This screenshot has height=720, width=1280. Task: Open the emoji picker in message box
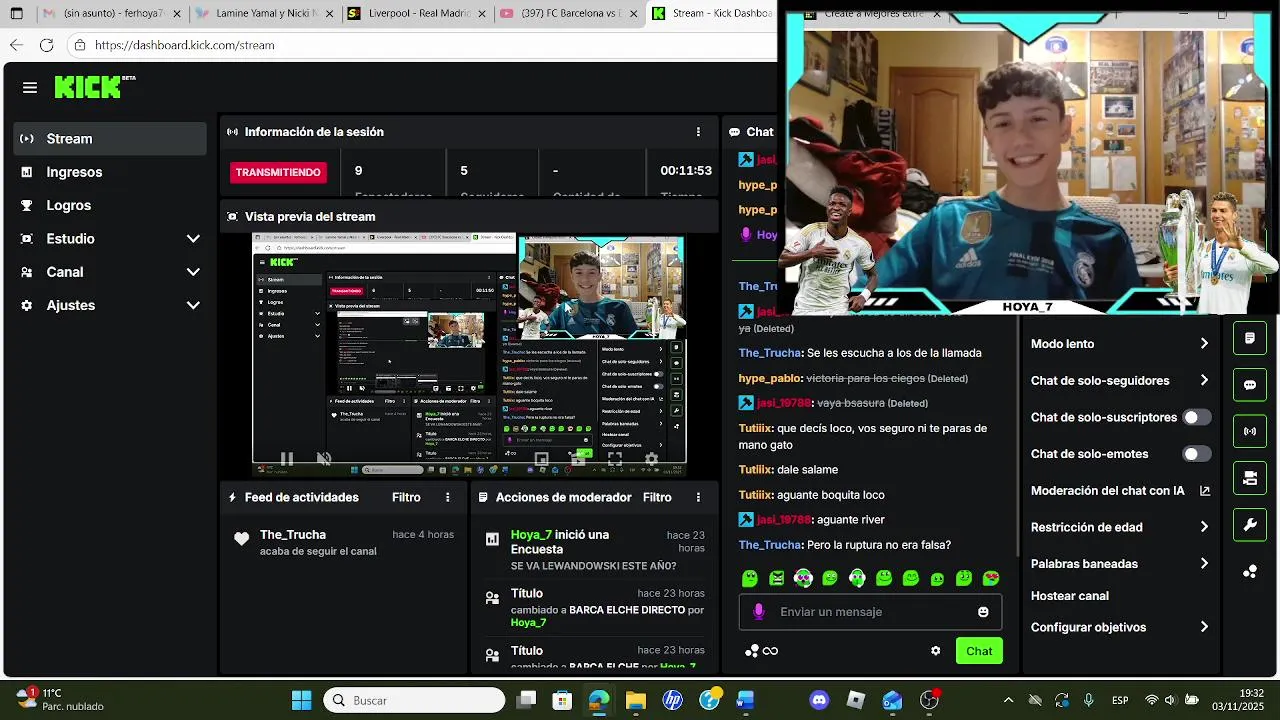click(983, 612)
